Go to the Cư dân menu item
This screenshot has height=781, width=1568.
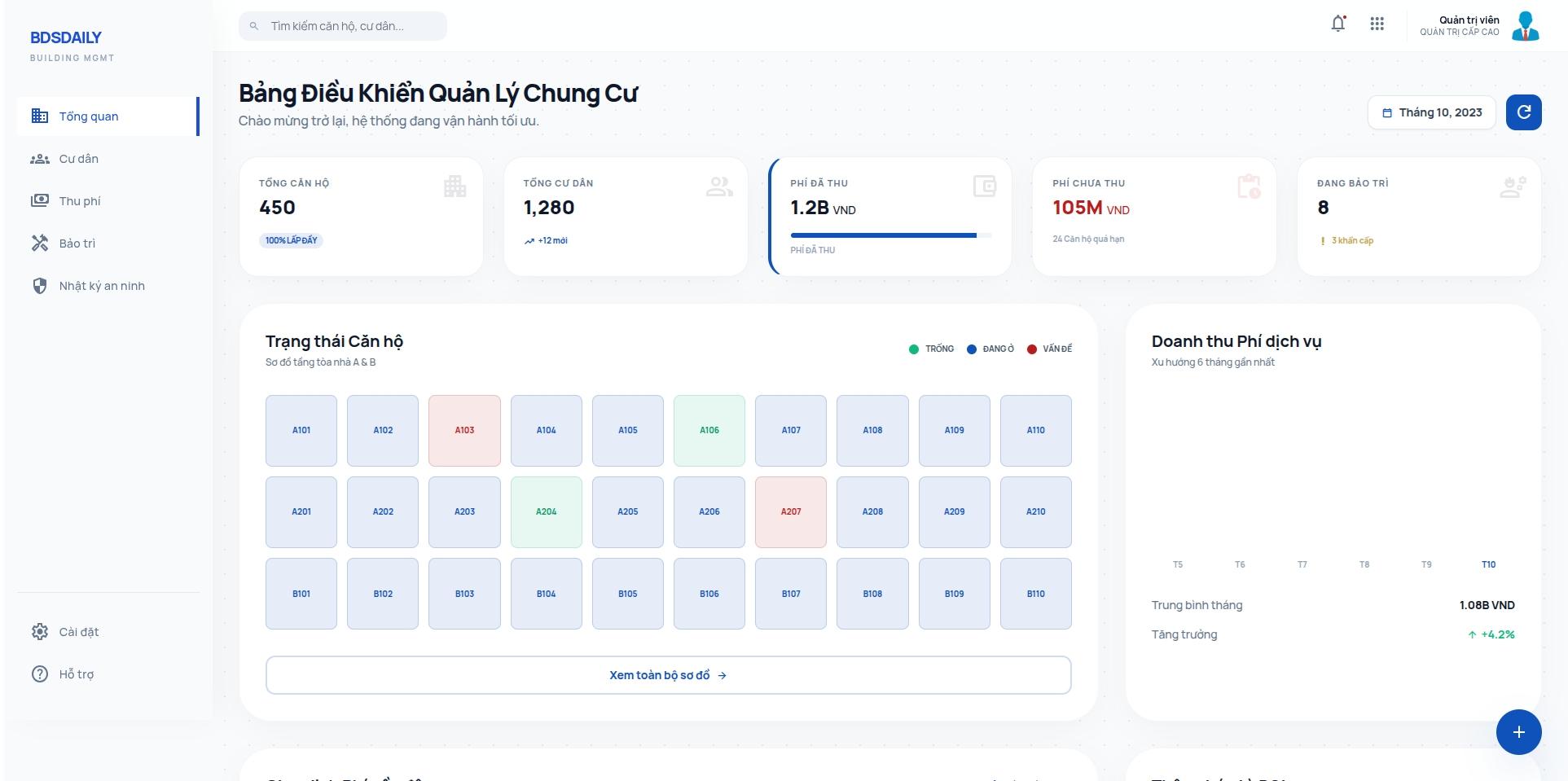79,159
